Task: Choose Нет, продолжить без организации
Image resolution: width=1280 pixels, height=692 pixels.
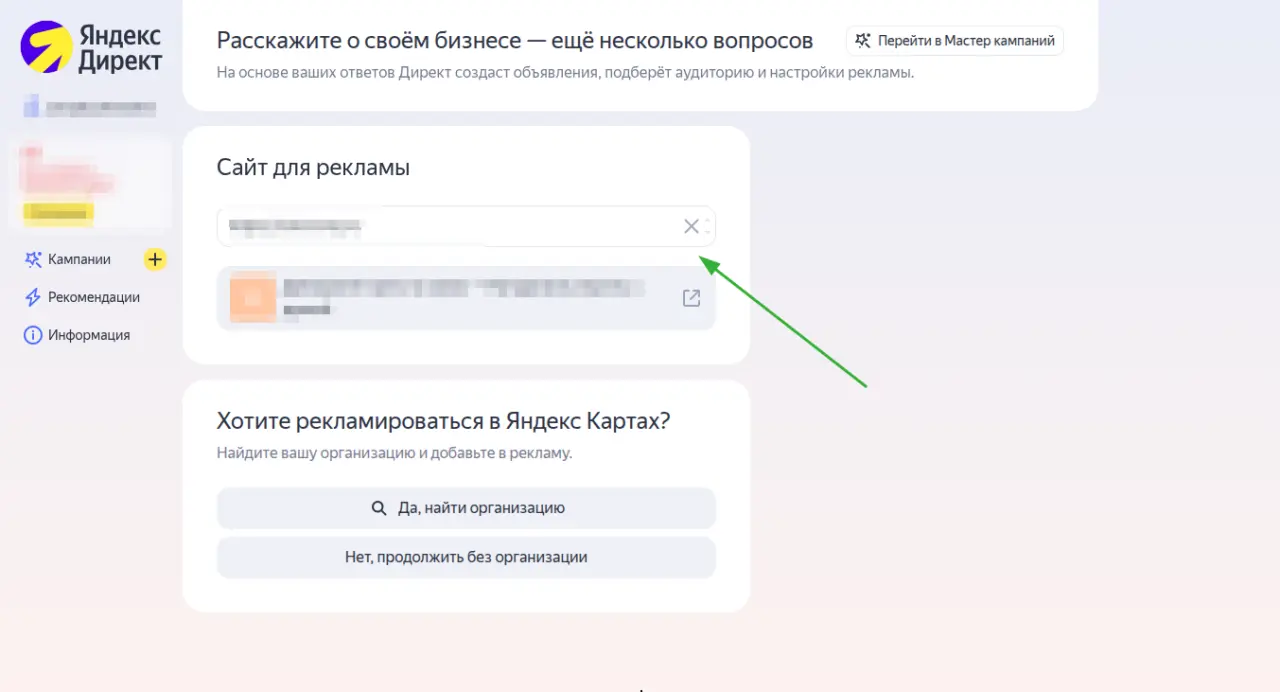Action: click(x=466, y=557)
